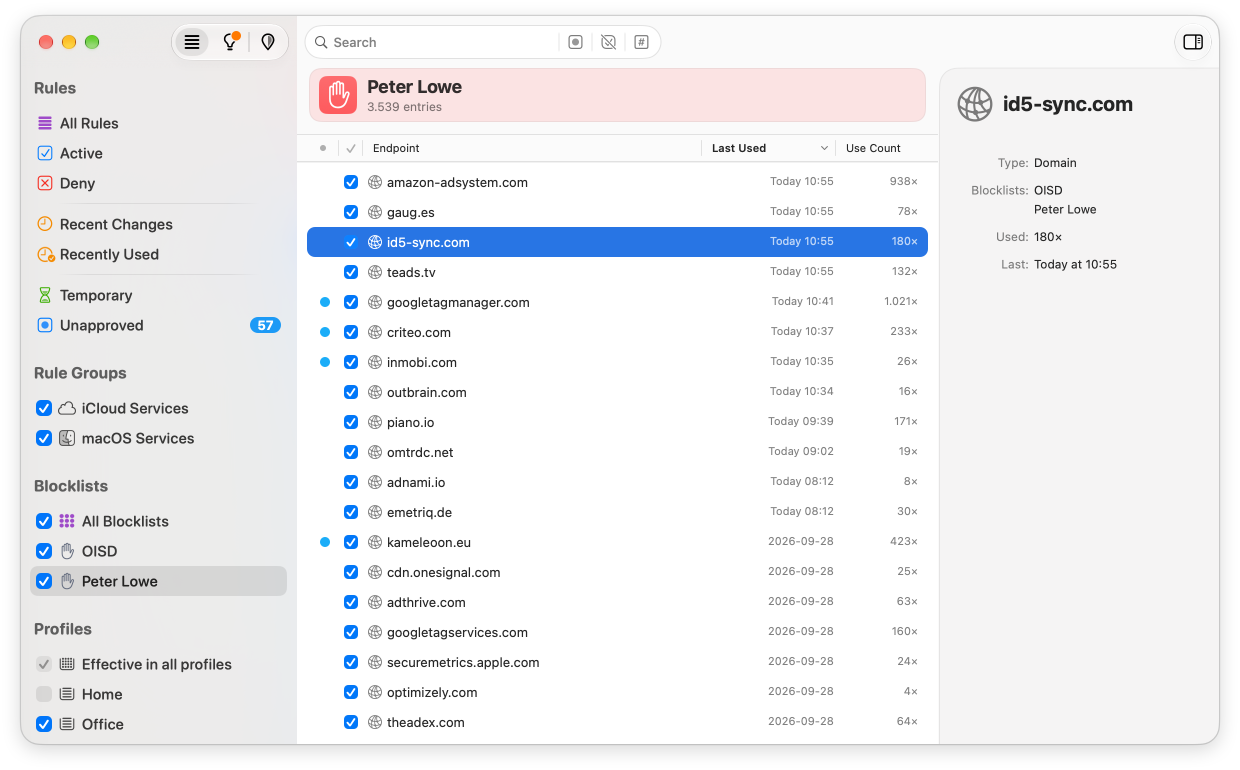Screen dimensions: 1240x770
Task: Select the piano.io entry row
Action: [x=617, y=422]
